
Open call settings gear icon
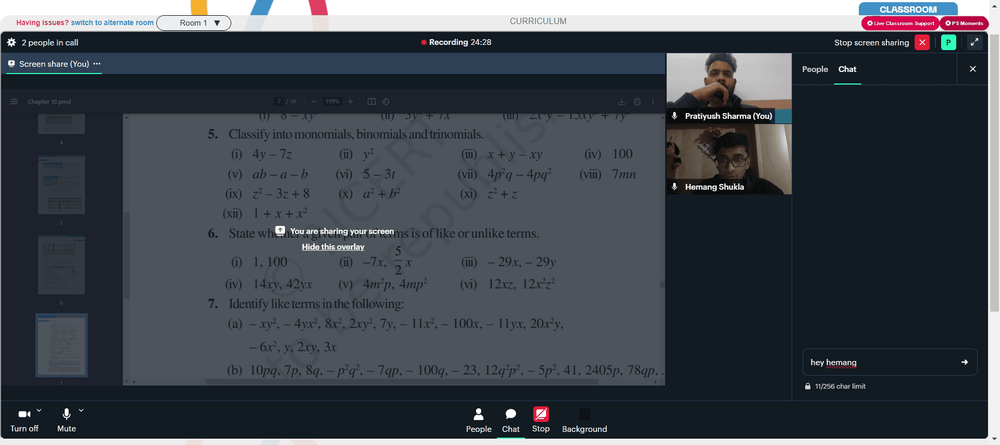pyautogui.click(x=11, y=43)
